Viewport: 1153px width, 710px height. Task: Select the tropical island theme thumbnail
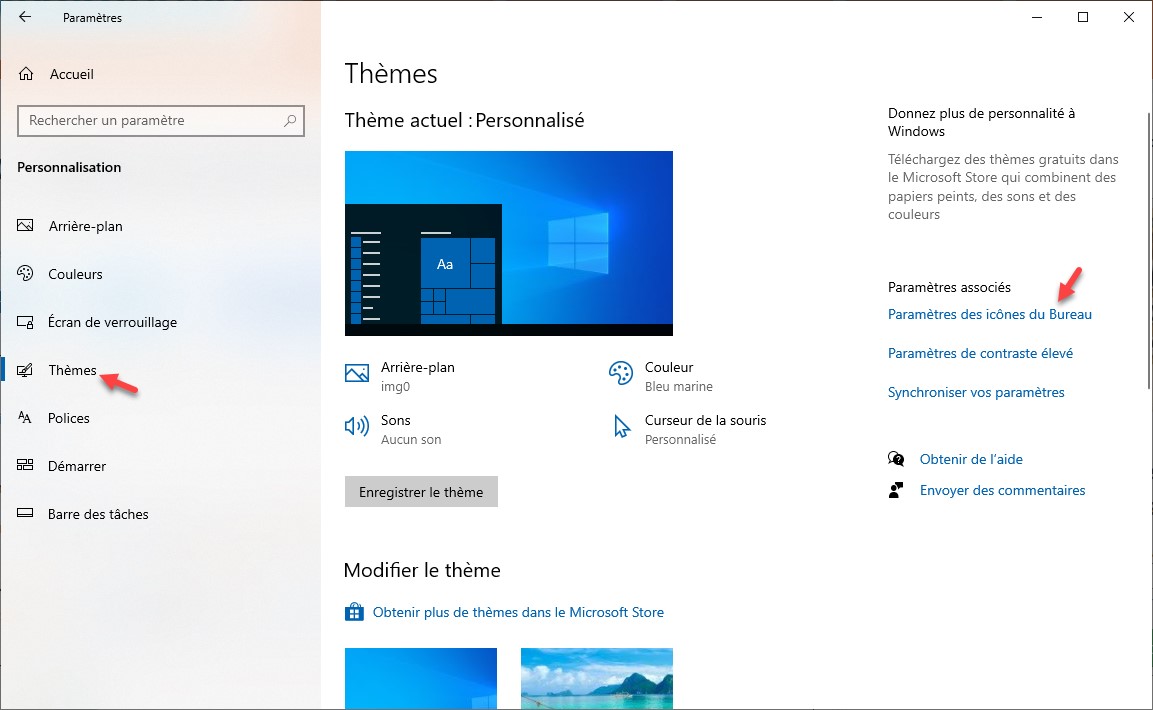pos(597,678)
